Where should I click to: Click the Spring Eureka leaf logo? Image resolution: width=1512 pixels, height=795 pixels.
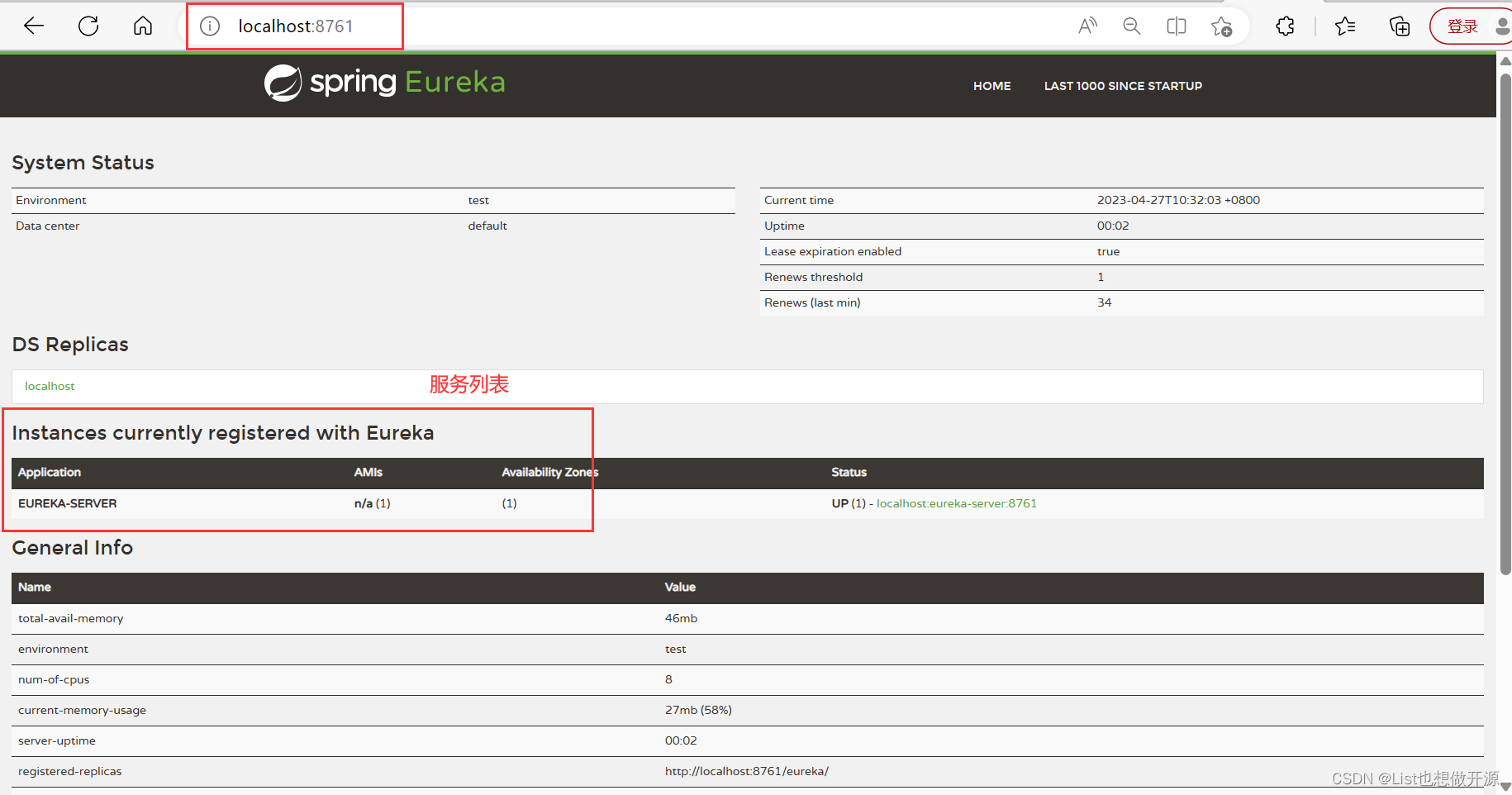(282, 82)
